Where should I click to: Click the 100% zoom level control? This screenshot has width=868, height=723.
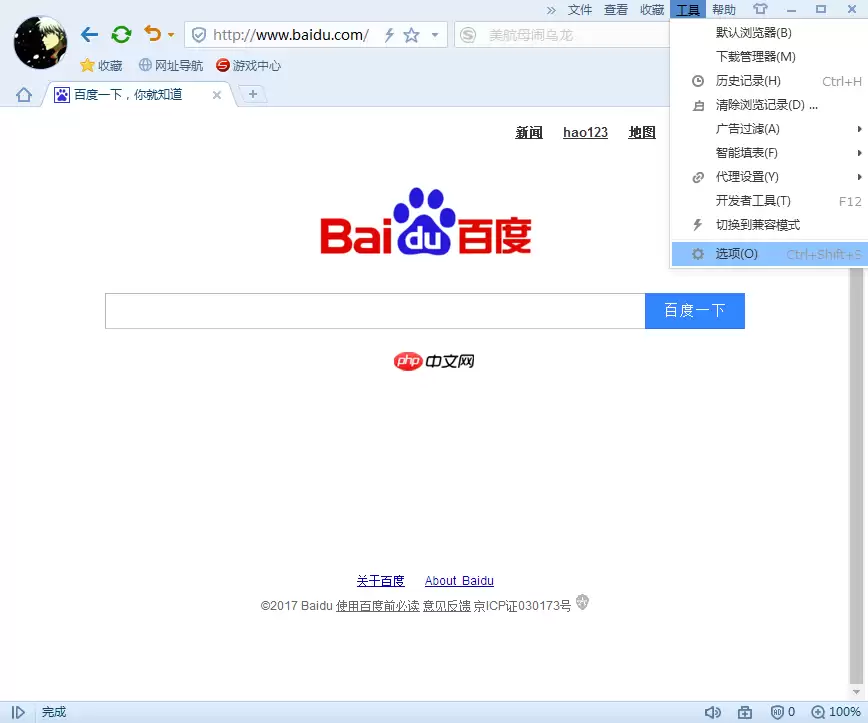click(x=838, y=711)
